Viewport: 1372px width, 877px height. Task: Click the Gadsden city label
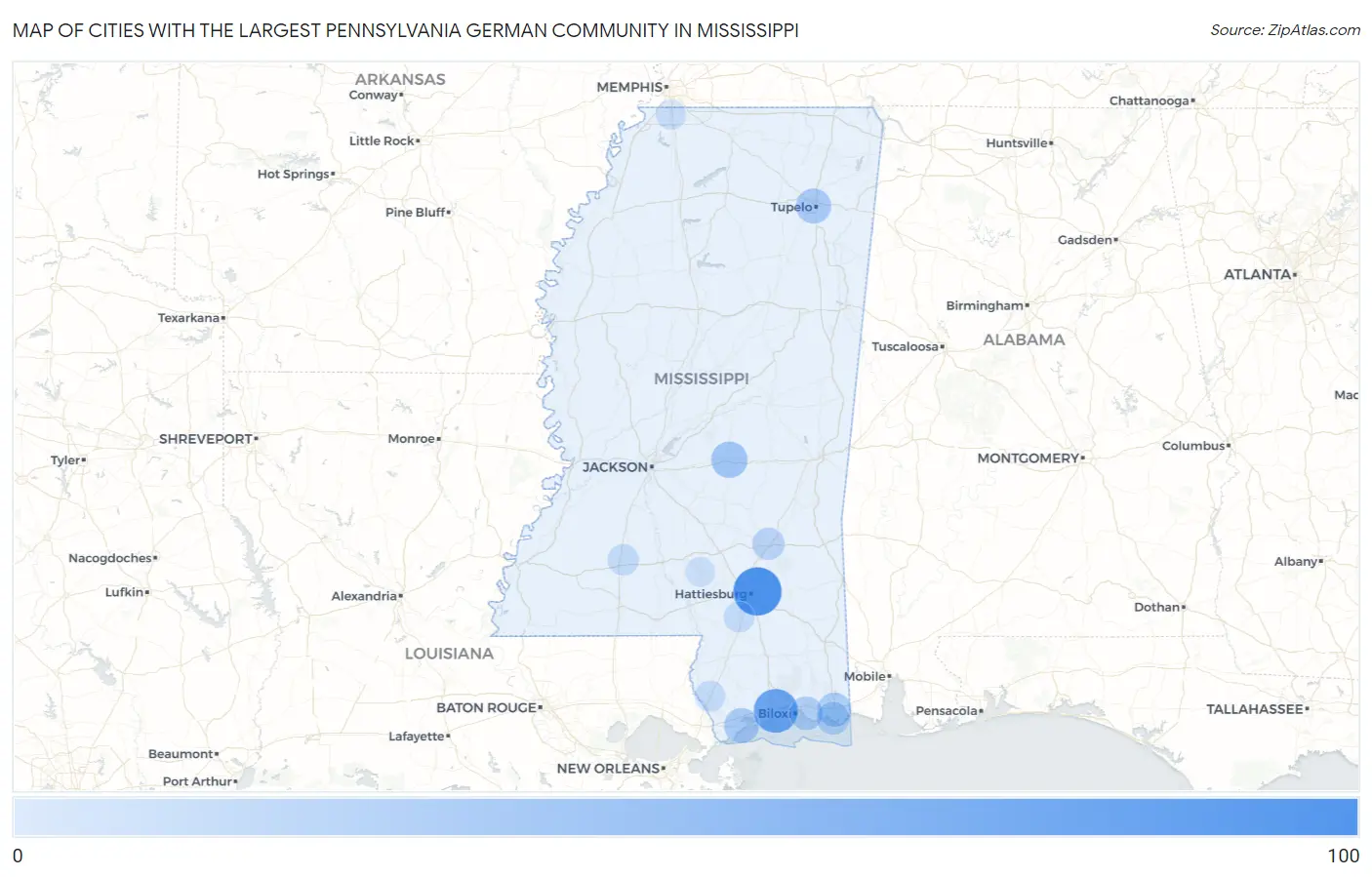click(x=1085, y=240)
